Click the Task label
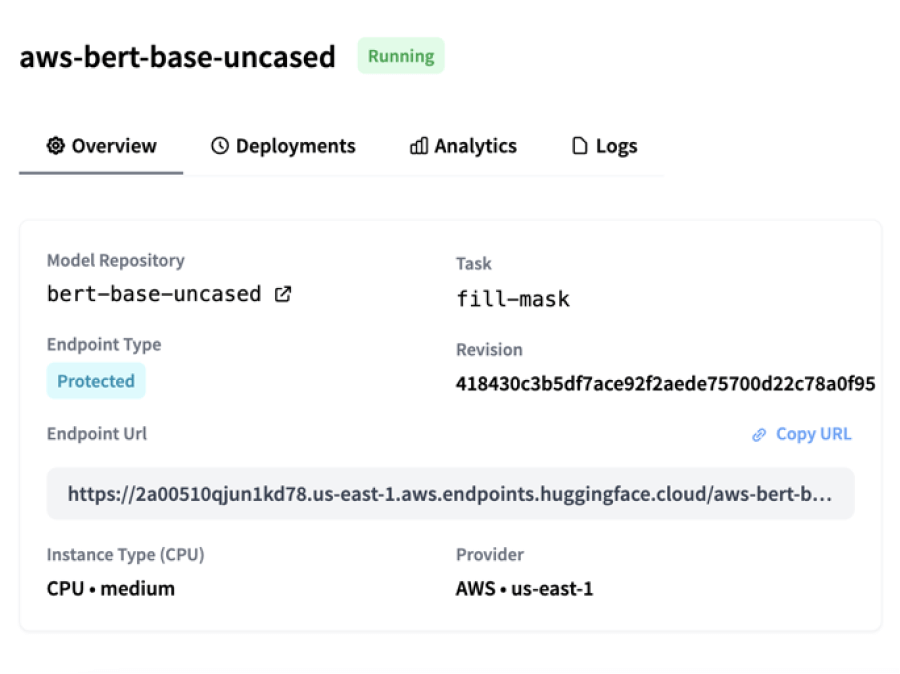Screen dimensions: 900x674 point(474,264)
